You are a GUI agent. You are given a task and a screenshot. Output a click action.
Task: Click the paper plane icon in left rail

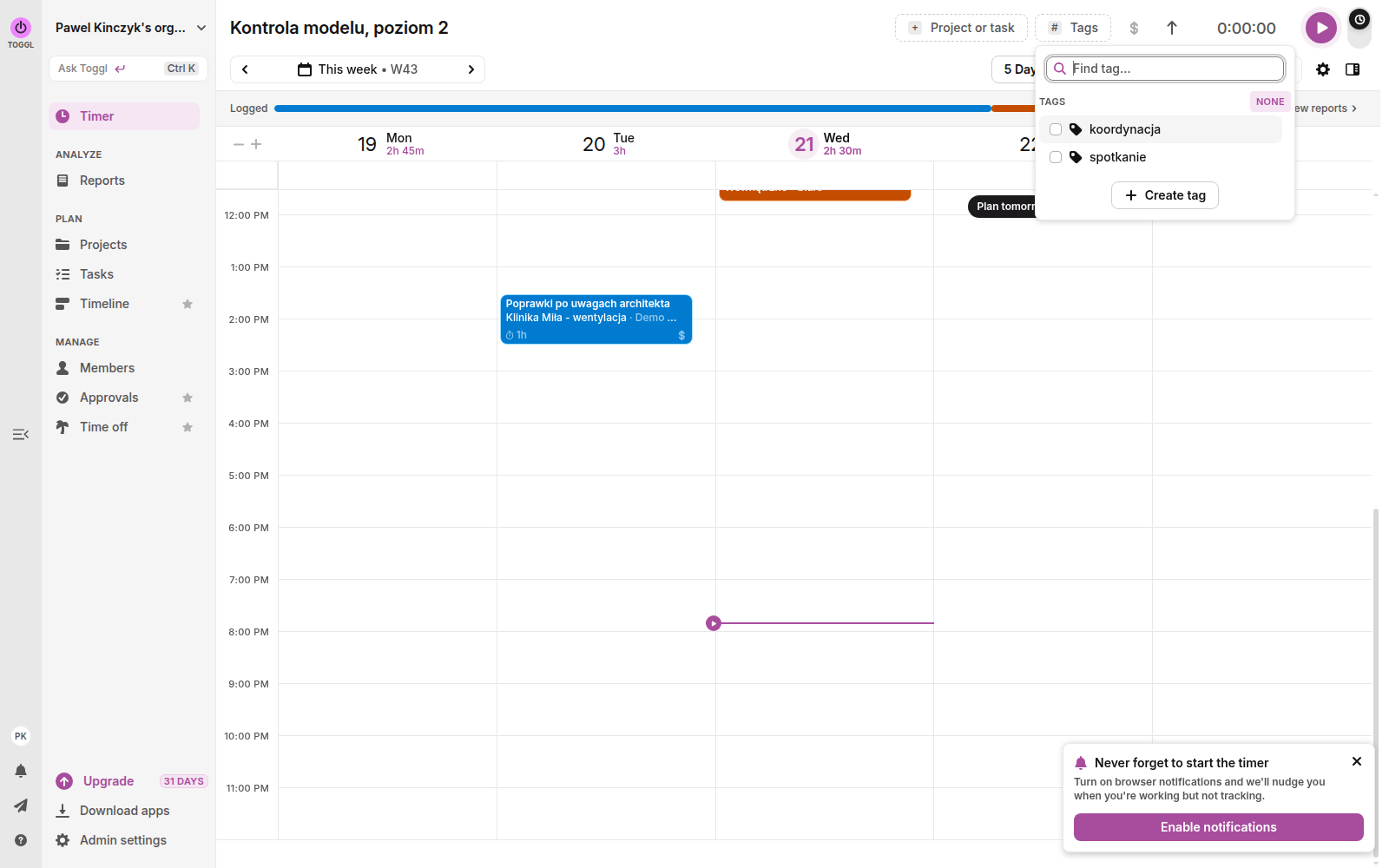pyautogui.click(x=21, y=806)
